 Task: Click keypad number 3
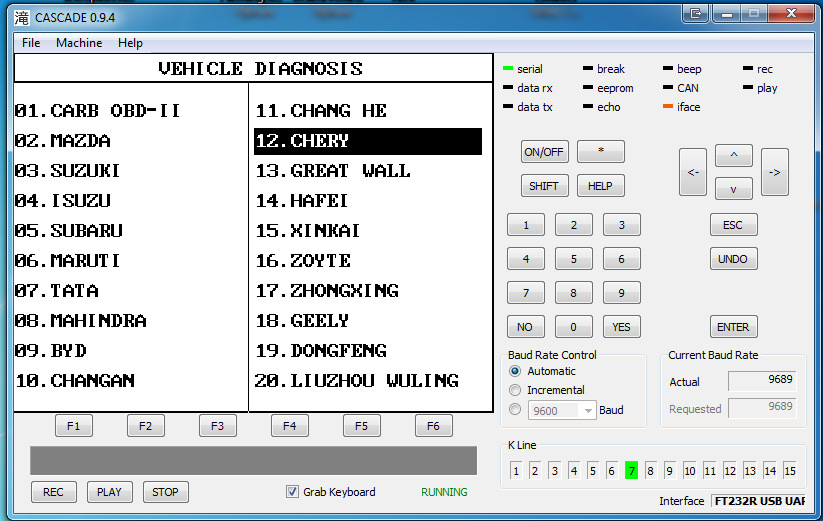pyautogui.click(x=621, y=225)
